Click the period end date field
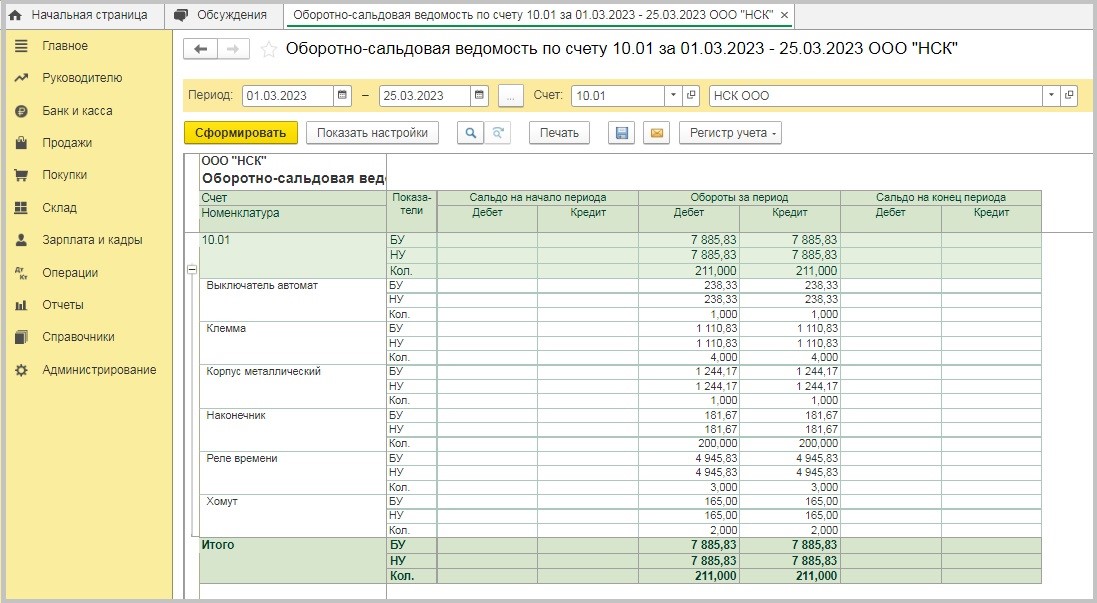This screenshot has width=1097, height=603. [425, 96]
